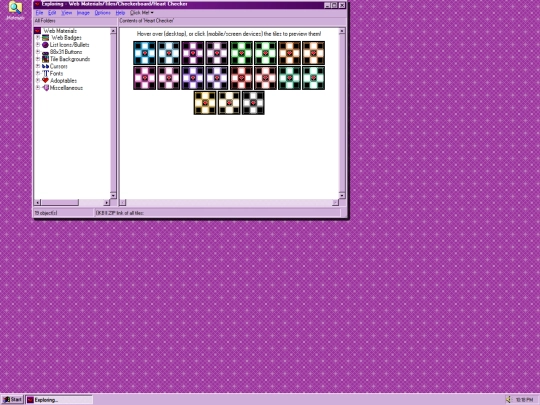Preview the cream heart checker tile

pyautogui.click(x=229, y=103)
